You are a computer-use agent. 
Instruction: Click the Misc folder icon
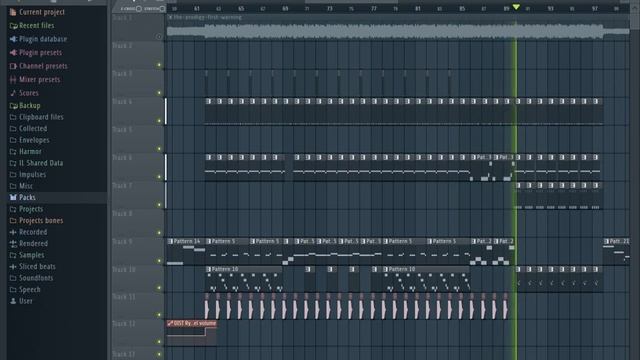click(x=13, y=186)
